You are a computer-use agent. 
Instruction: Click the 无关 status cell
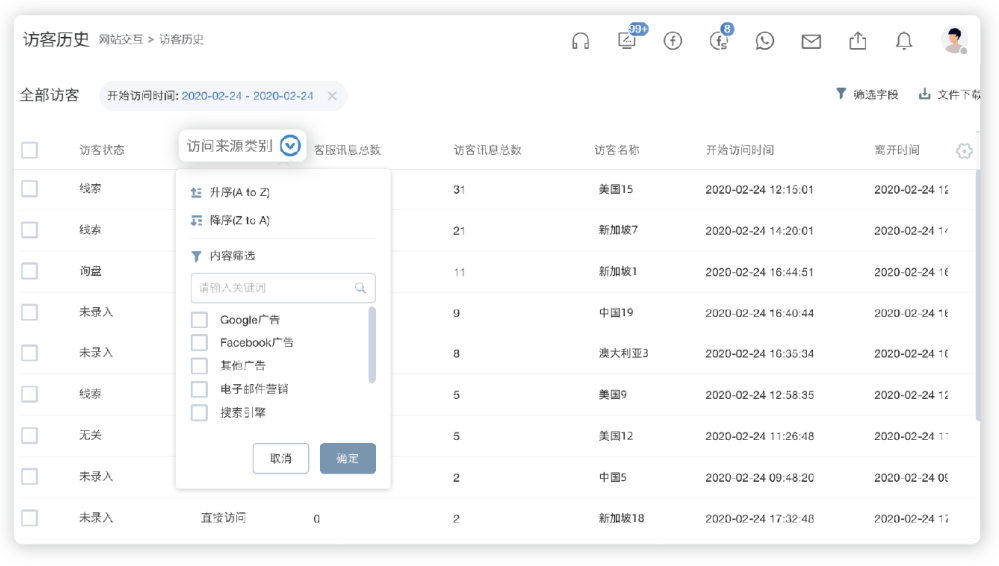(x=90, y=435)
